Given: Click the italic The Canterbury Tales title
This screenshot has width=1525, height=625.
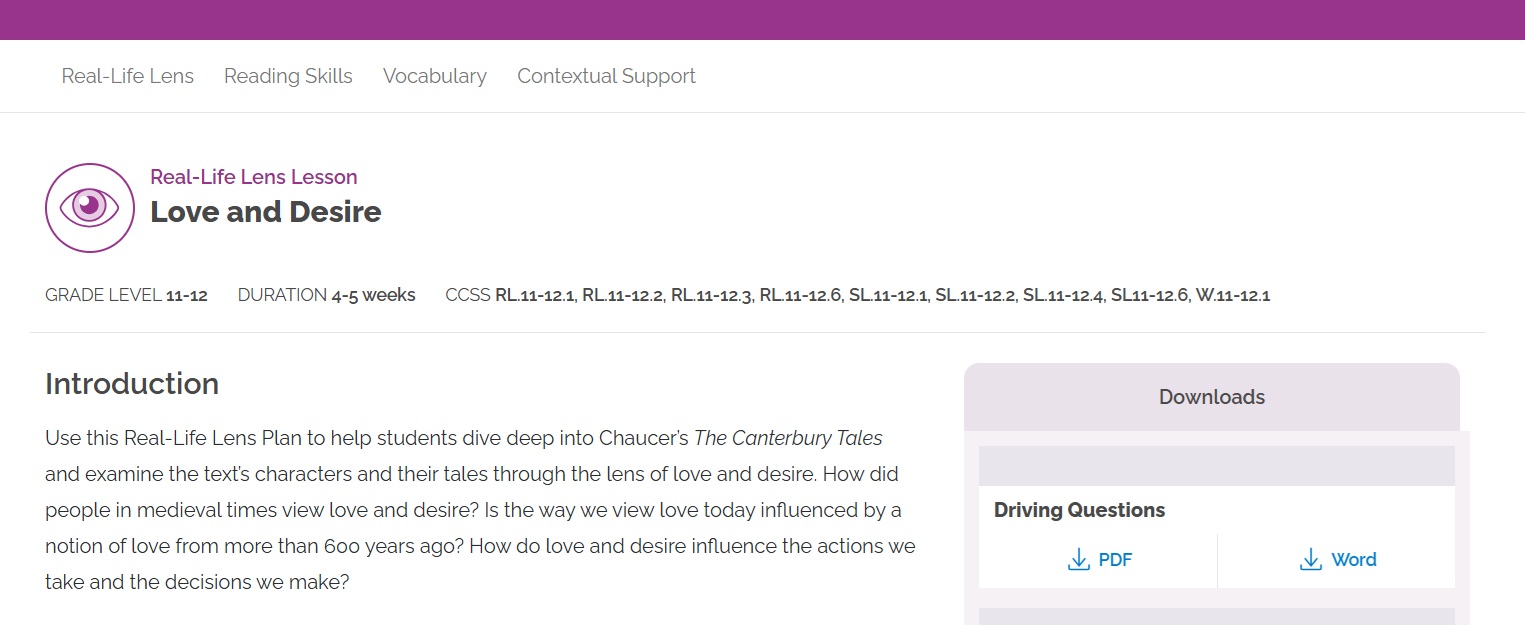Looking at the screenshot, I should 788,438.
